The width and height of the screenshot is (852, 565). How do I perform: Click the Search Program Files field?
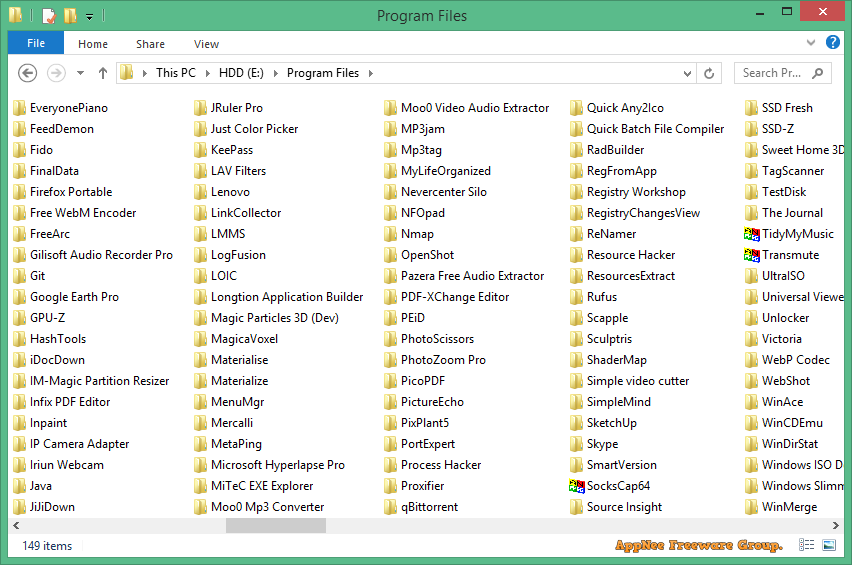pyautogui.click(x=782, y=73)
